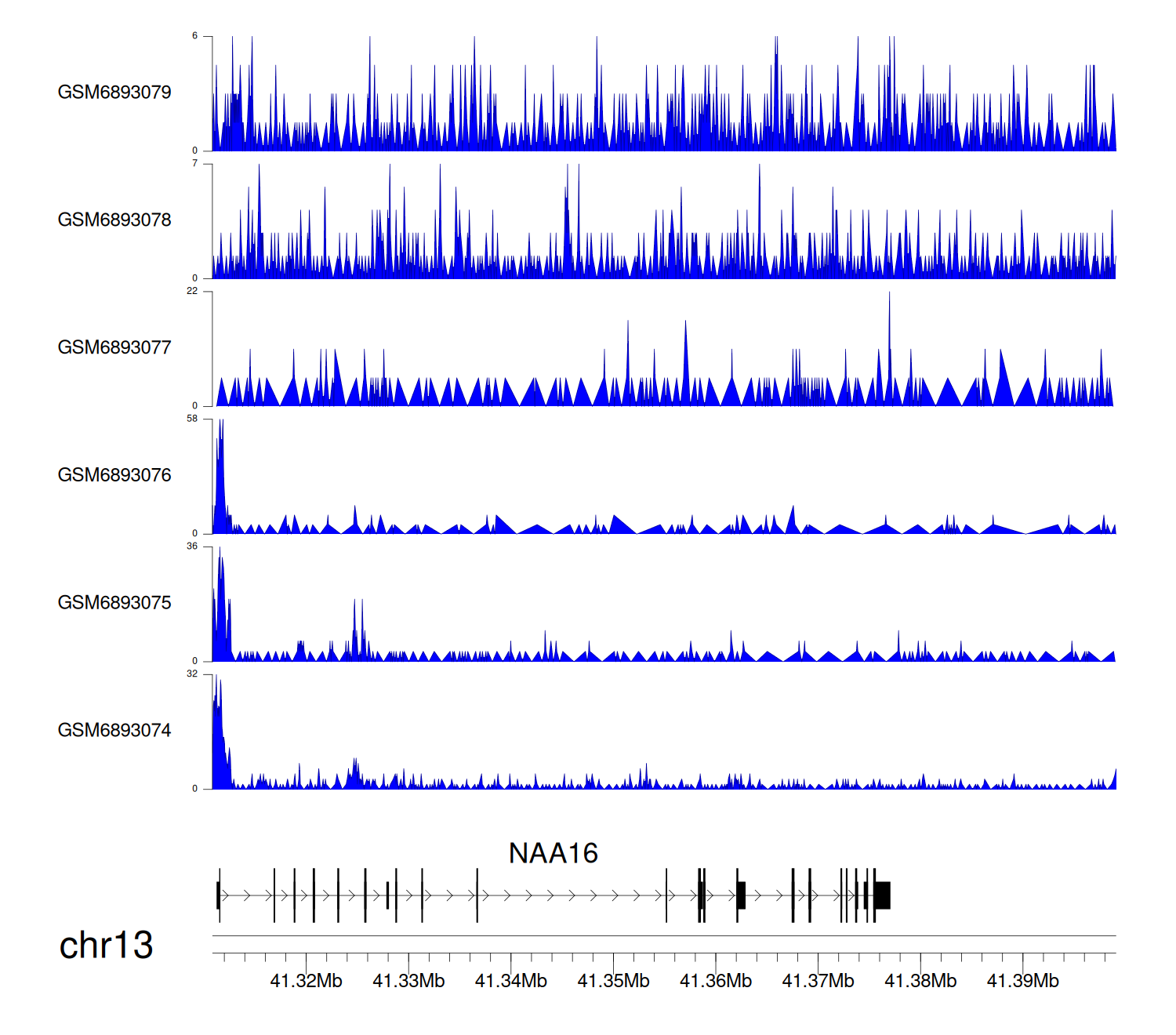This screenshot has height=1035, width=1176.
Task: Select the 41.35Mb coordinate label
Action: (x=613, y=981)
